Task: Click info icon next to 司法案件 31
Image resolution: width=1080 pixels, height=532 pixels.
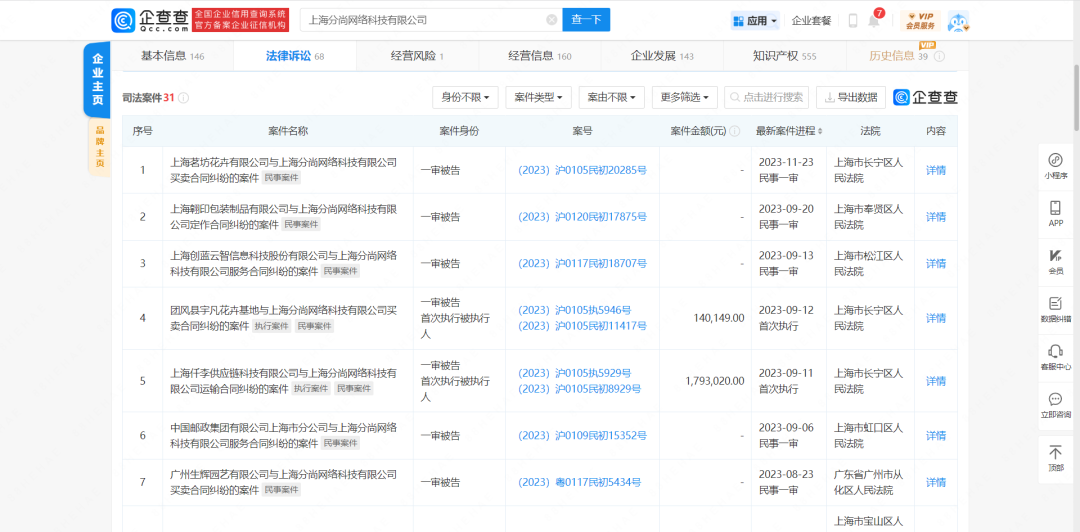Action: point(185,98)
